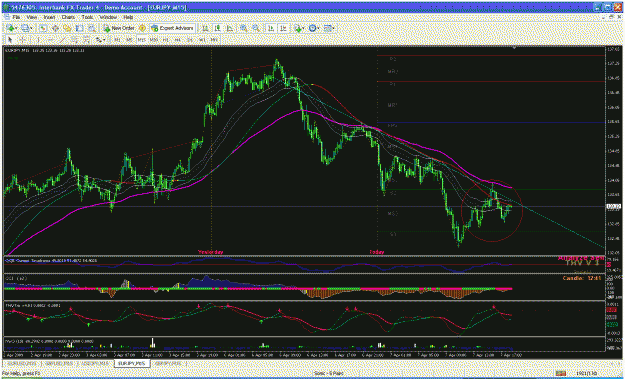This screenshot has height=379, width=625.
Task: Click the 'For Help, press F1' status text
Action: point(21,373)
